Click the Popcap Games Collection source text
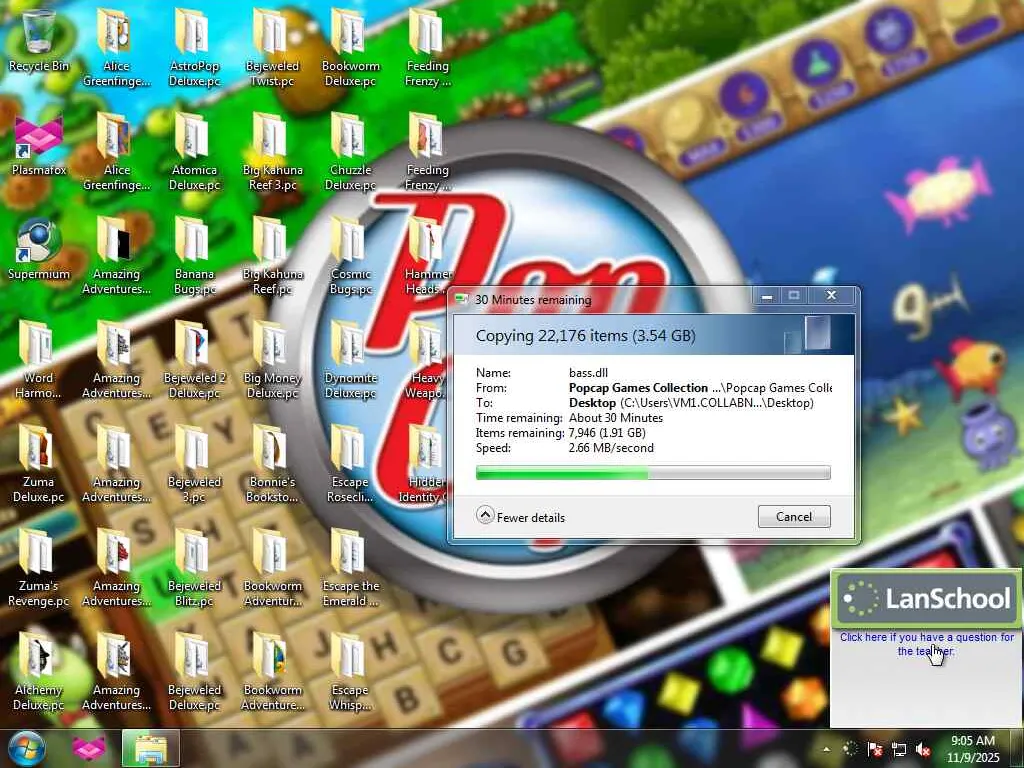 pyautogui.click(x=700, y=387)
